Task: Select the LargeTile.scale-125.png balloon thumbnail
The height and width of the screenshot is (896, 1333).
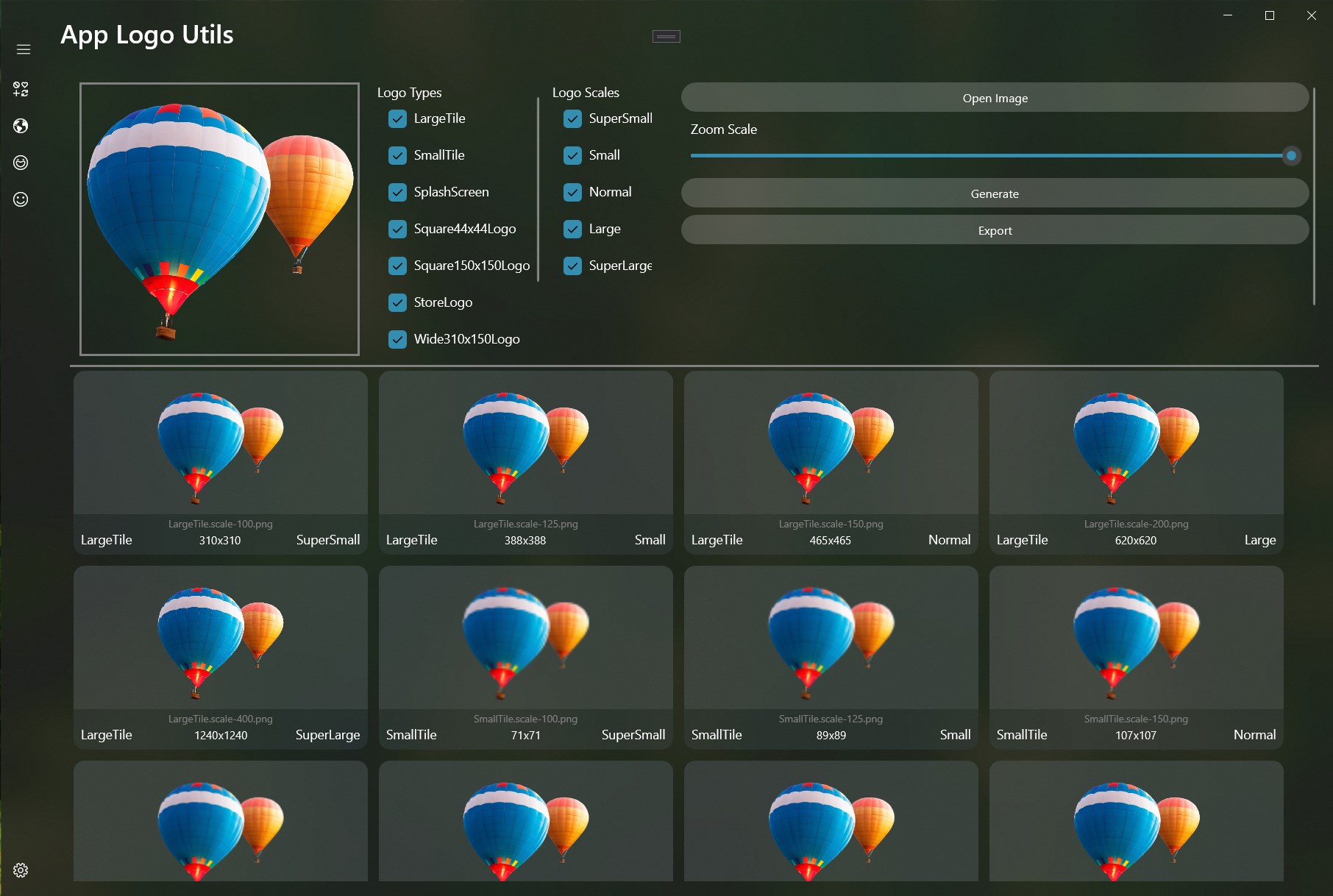Action: pos(526,448)
